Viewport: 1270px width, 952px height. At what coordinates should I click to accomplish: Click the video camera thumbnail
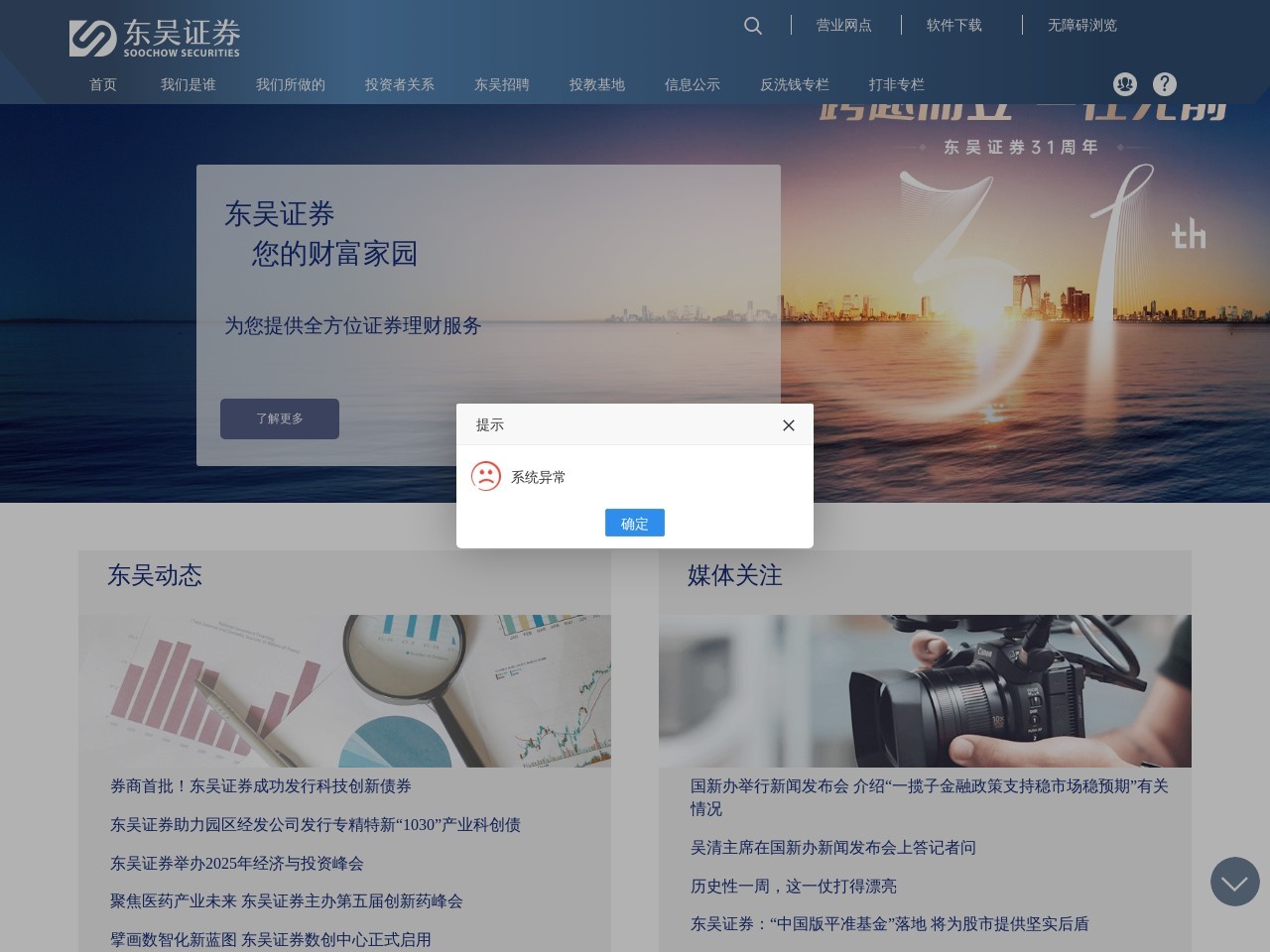click(925, 690)
